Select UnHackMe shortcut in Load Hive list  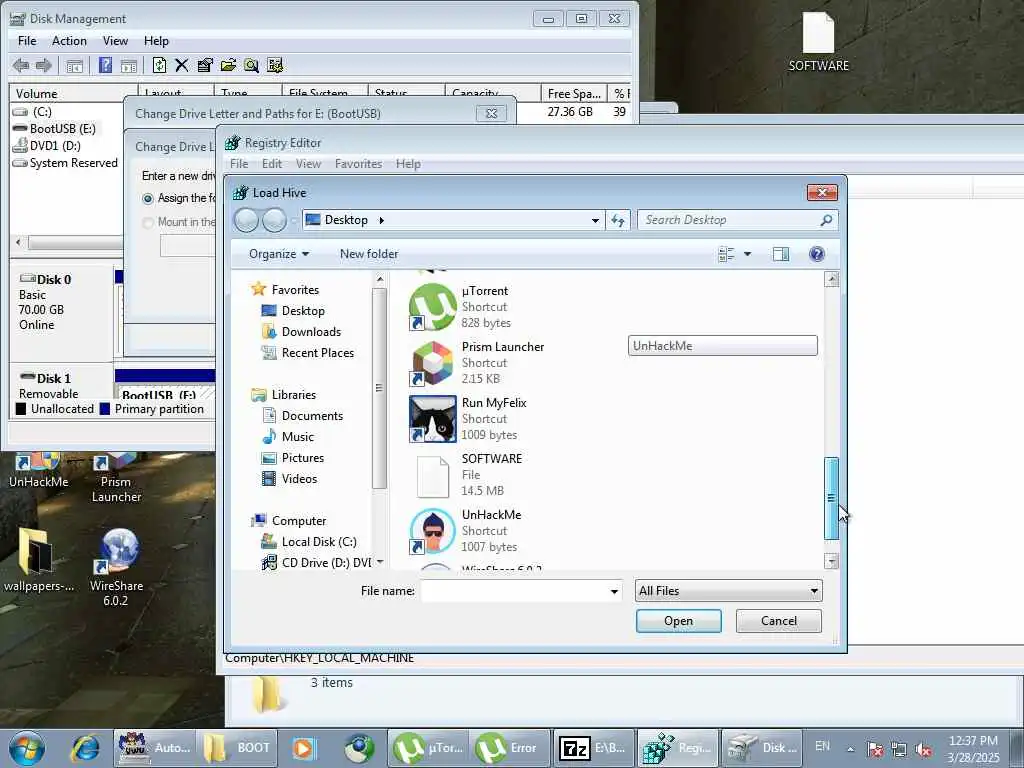click(485, 531)
